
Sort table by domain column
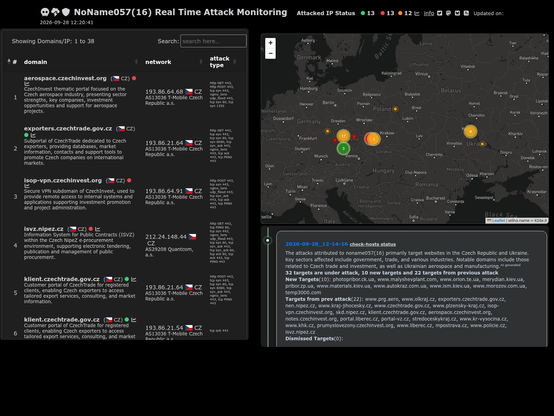tap(81, 62)
